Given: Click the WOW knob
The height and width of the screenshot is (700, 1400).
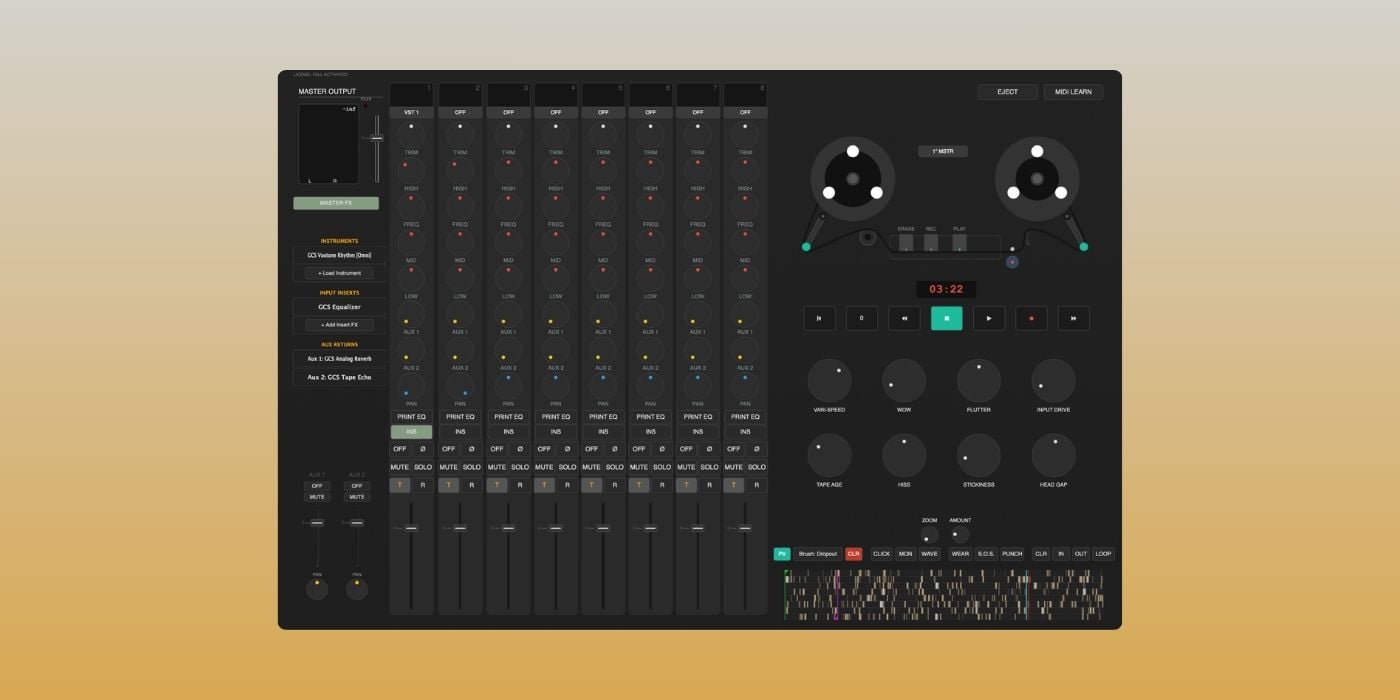Looking at the screenshot, I should [904, 381].
